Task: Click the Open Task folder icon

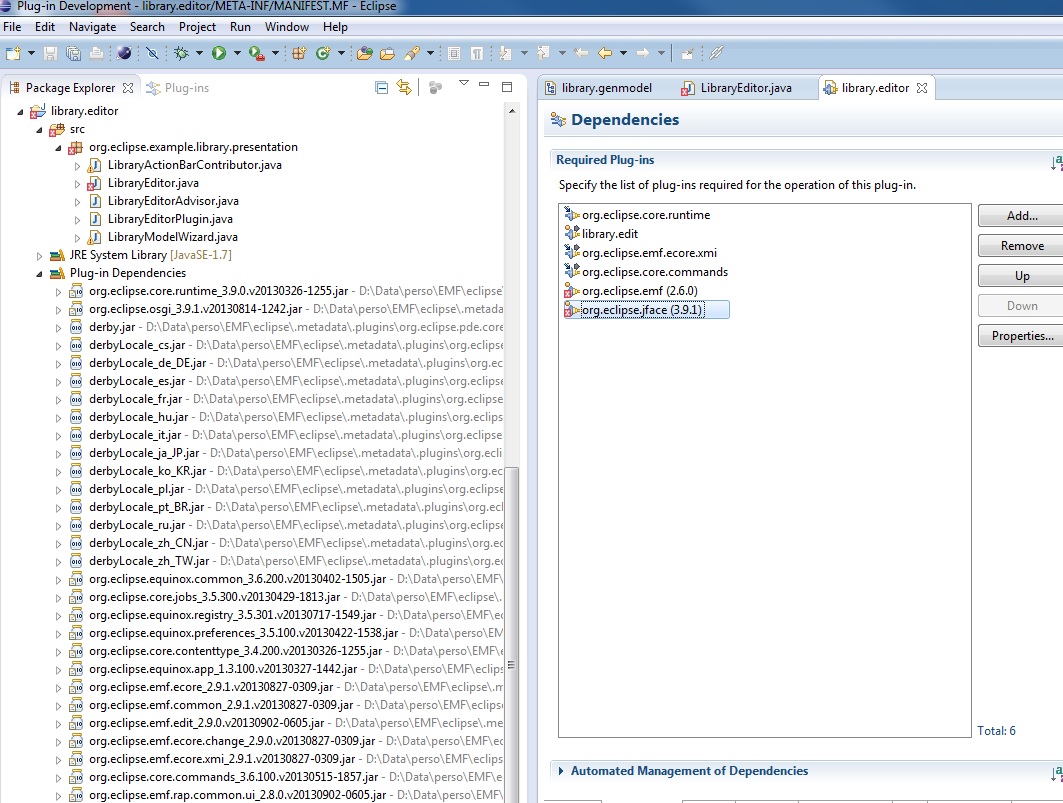Action: click(388, 53)
